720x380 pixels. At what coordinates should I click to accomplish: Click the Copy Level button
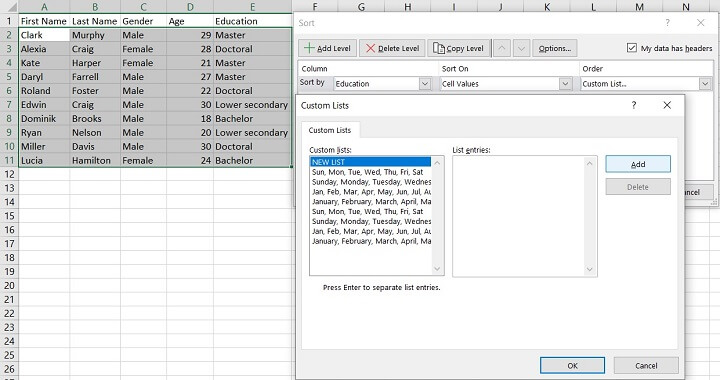(458, 48)
